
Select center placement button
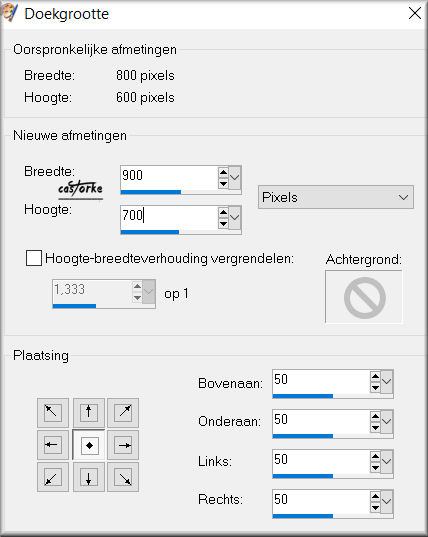pyautogui.click(x=89, y=445)
